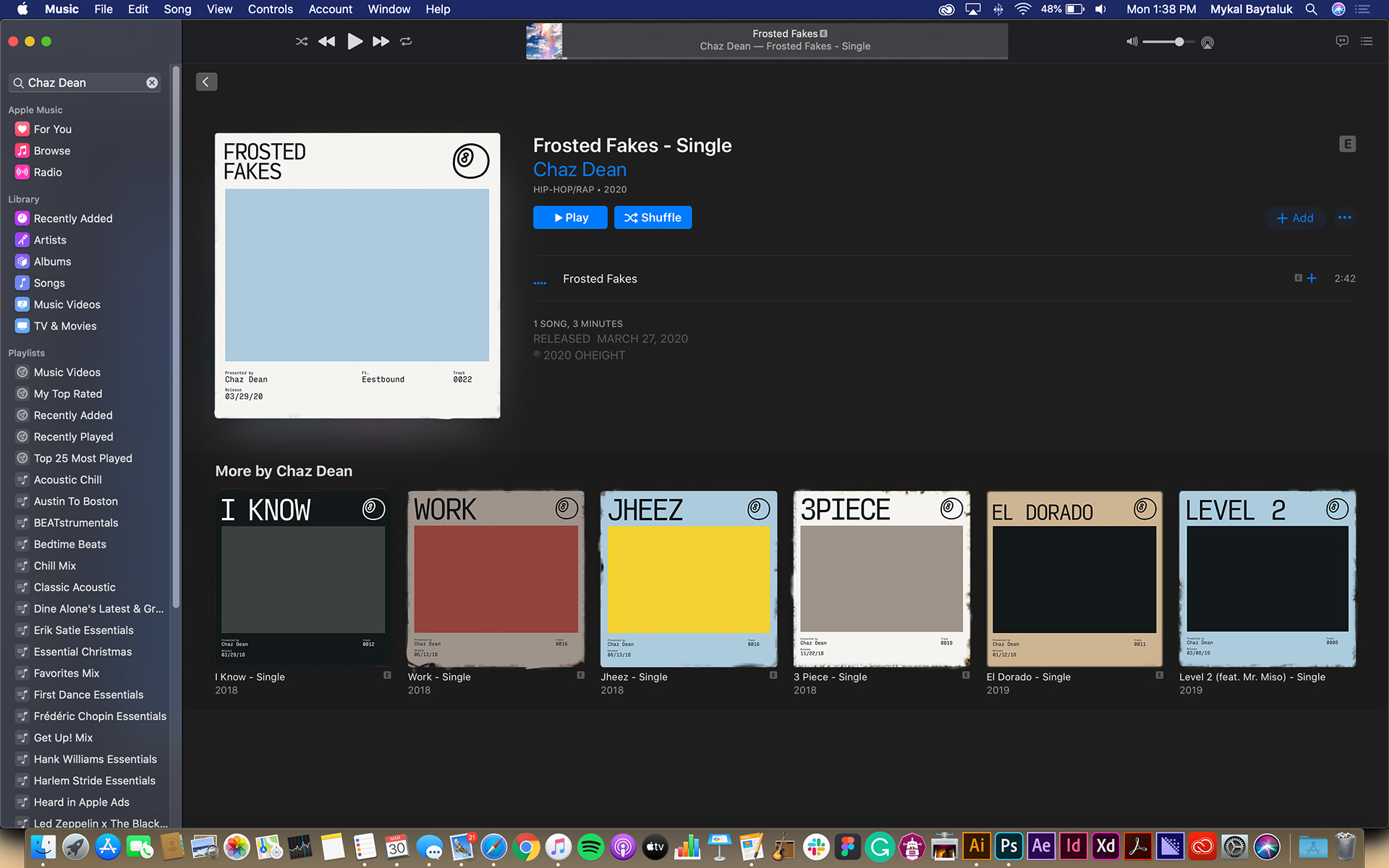Click the Frosted Fakes album artwork
The height and width of the screenshot is (868, 1389).
(x=357, y=276)
